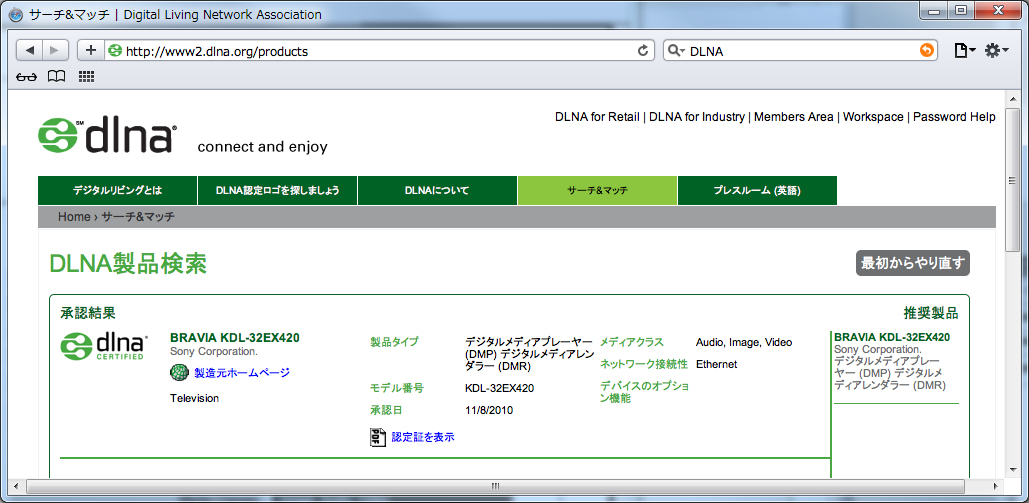Click the PDF certificate icon

pos(378,437)
